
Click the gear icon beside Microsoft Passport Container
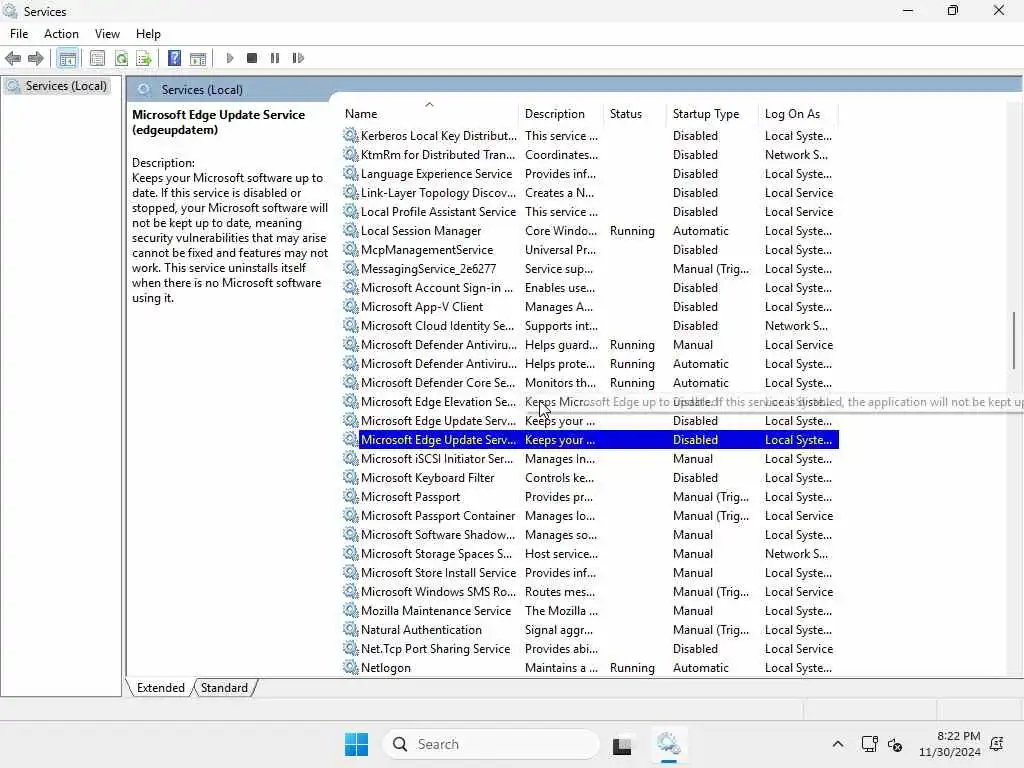(x=351, y=516)
